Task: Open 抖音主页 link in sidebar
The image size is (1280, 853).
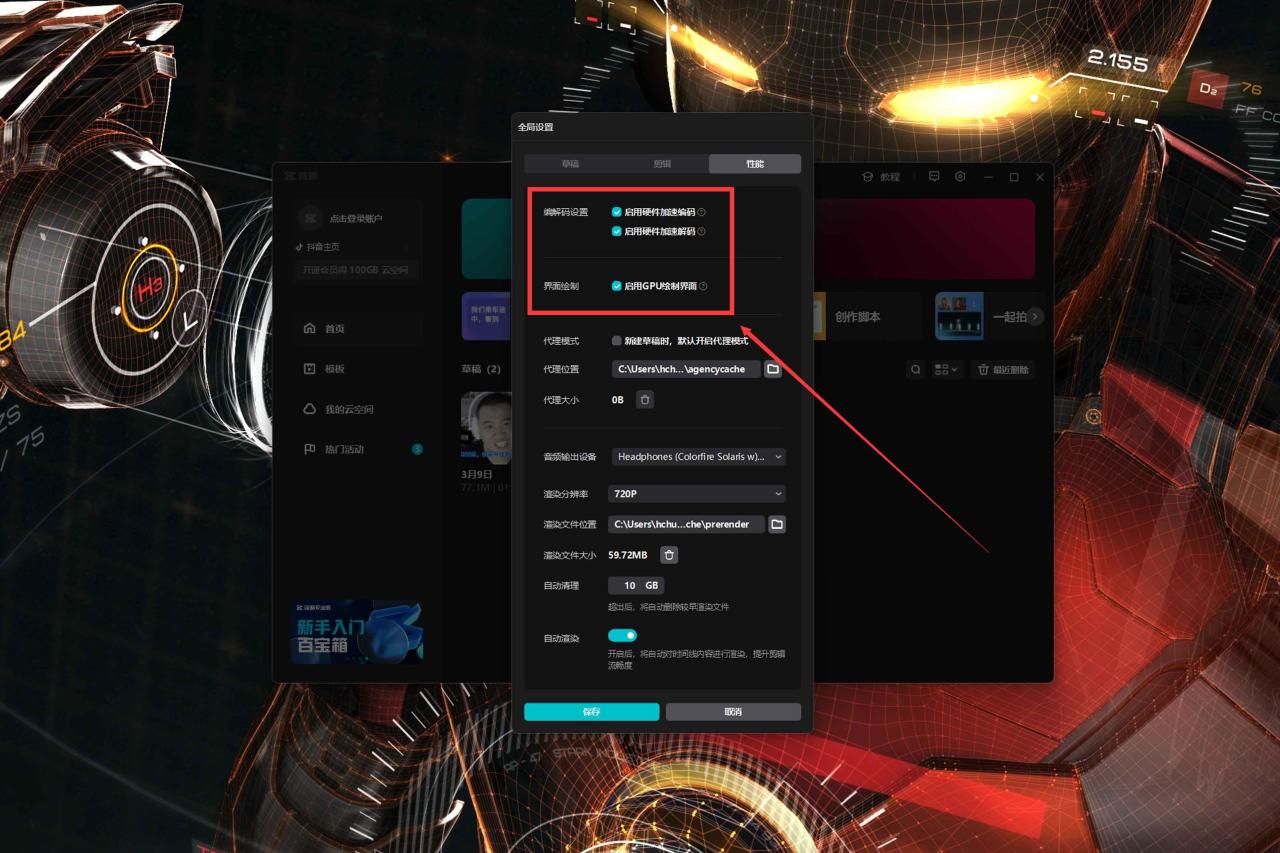Action: point(317,247)
